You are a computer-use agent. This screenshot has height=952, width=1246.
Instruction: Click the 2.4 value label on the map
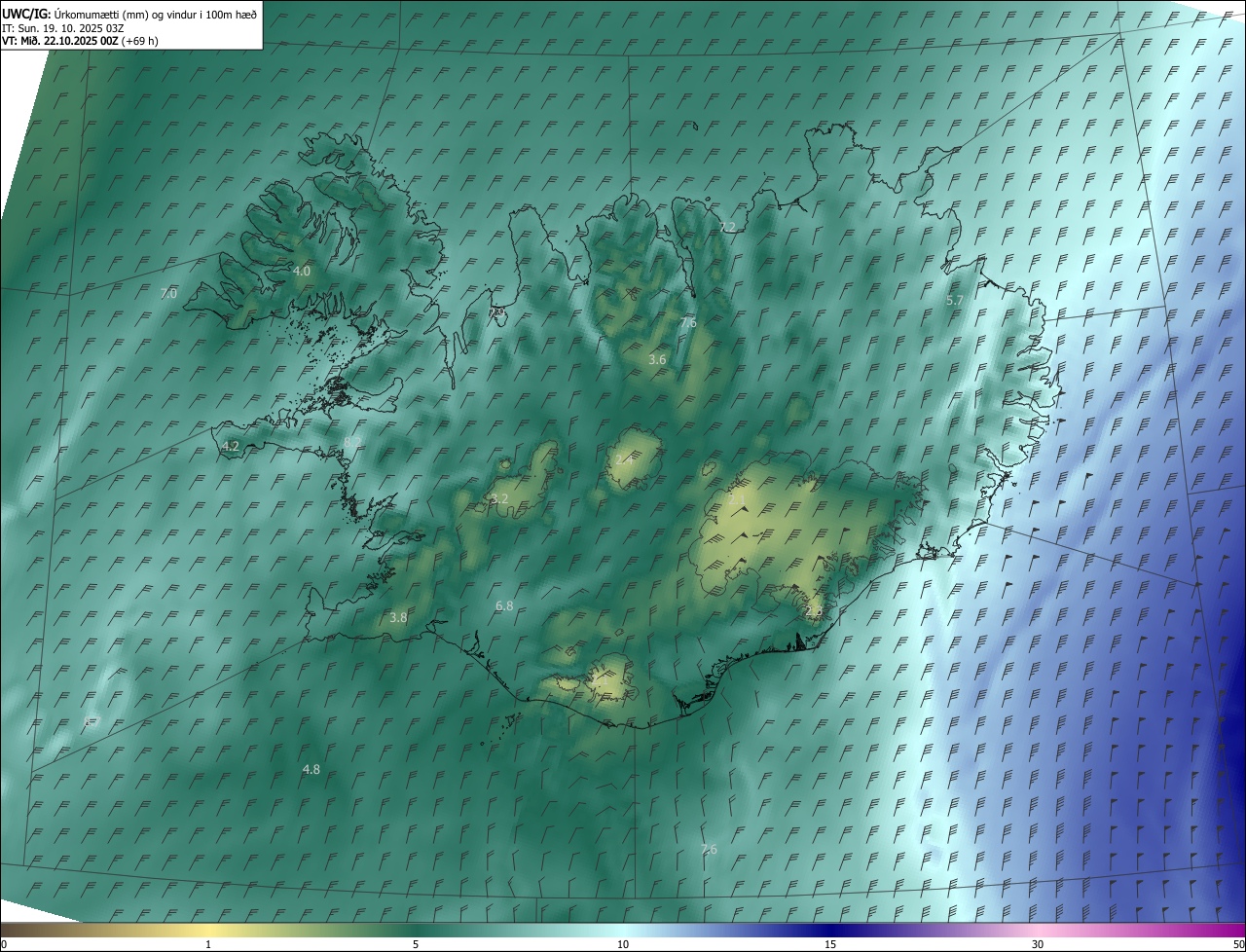coord(624,458)
